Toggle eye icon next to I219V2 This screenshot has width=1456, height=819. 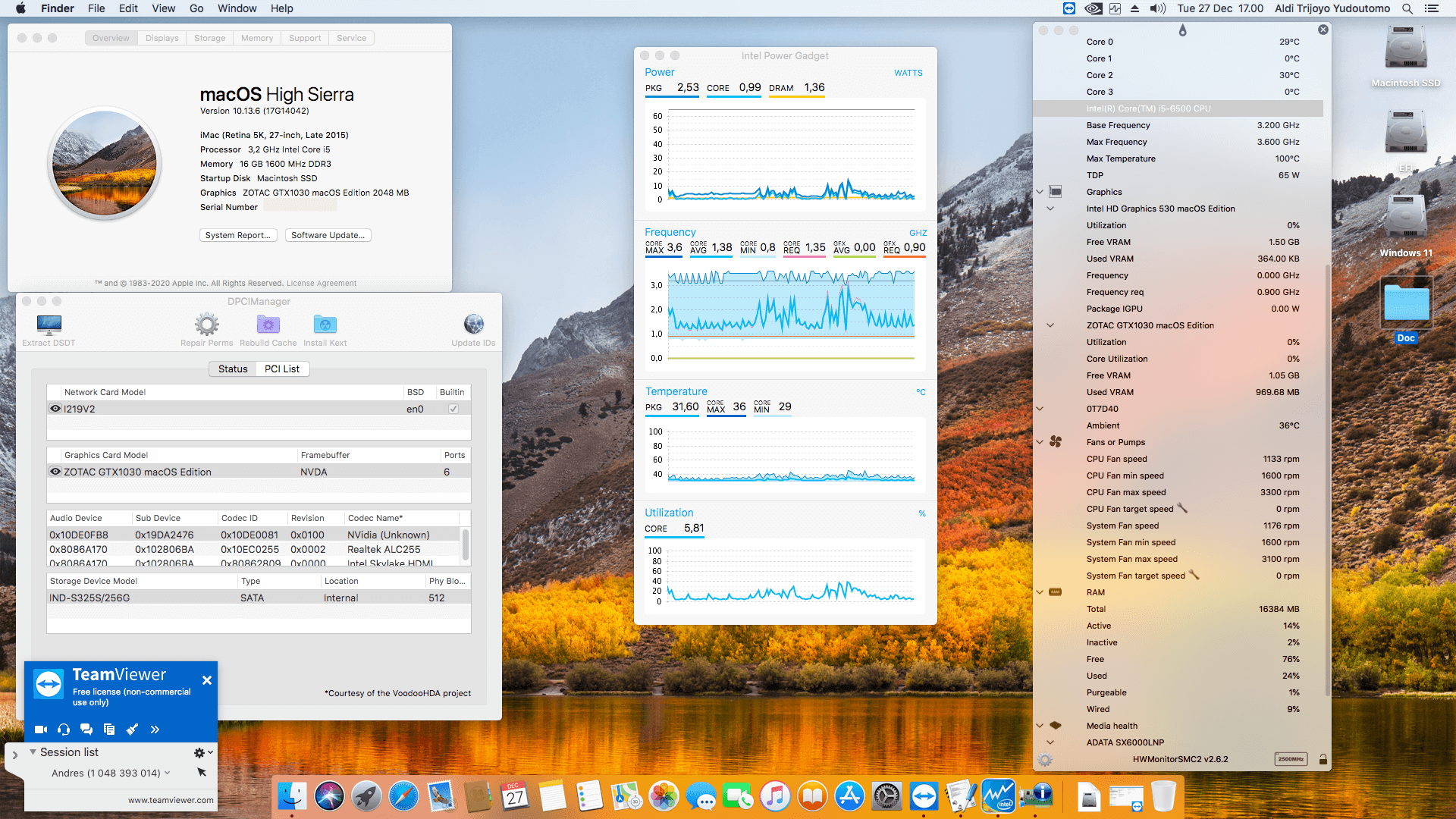pyautogui.click(x=55, y=409)
